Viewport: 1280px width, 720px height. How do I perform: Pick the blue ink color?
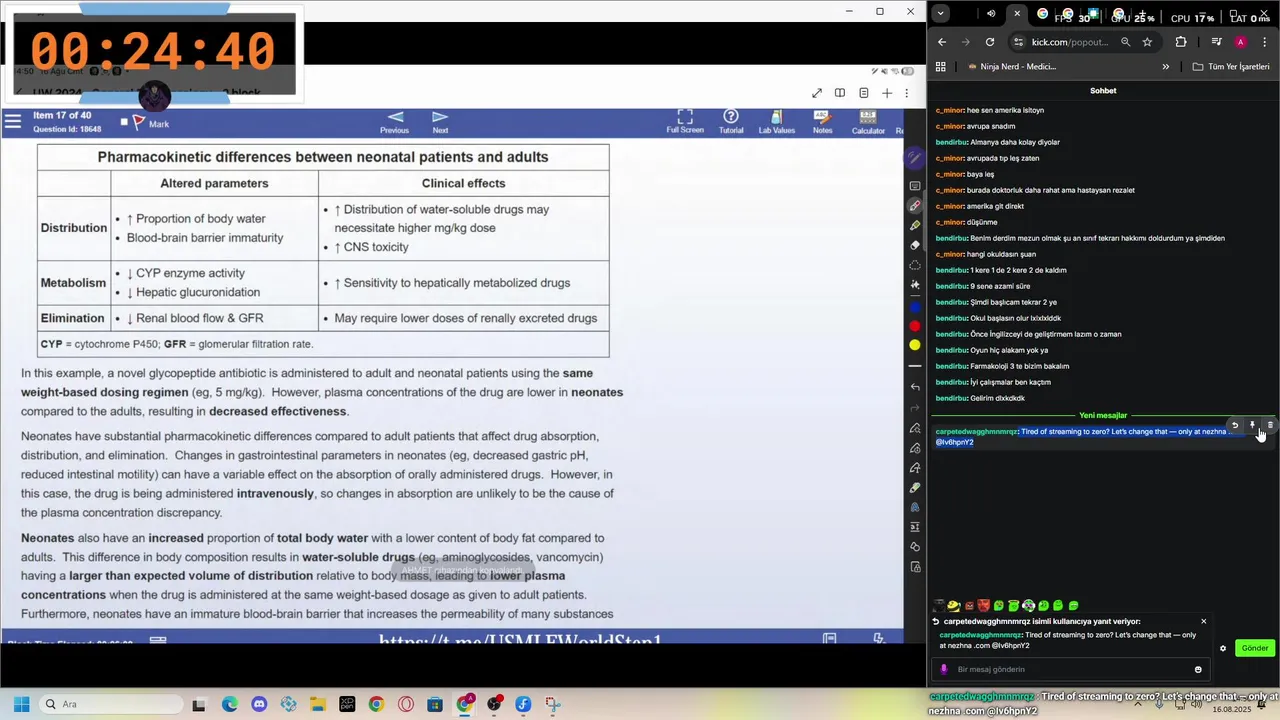(x=914, y=307)
